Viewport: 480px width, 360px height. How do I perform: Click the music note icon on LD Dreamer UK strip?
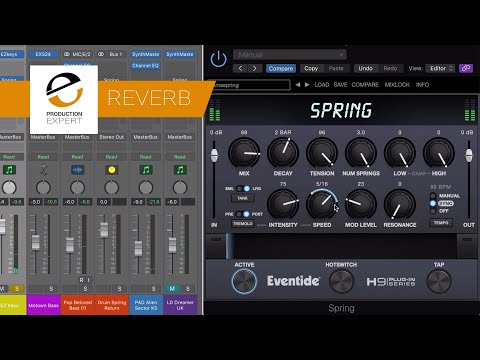(180, 170)
